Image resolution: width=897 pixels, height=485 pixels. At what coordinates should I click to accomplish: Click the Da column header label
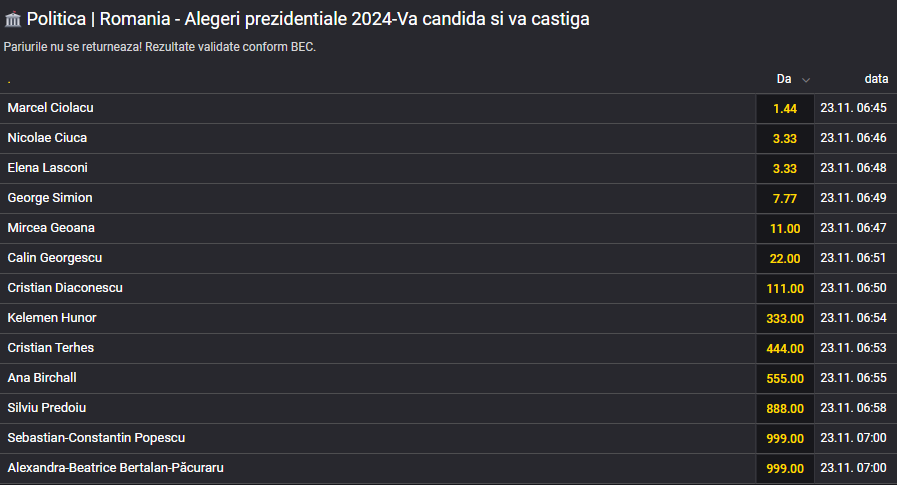coord(784,79)
